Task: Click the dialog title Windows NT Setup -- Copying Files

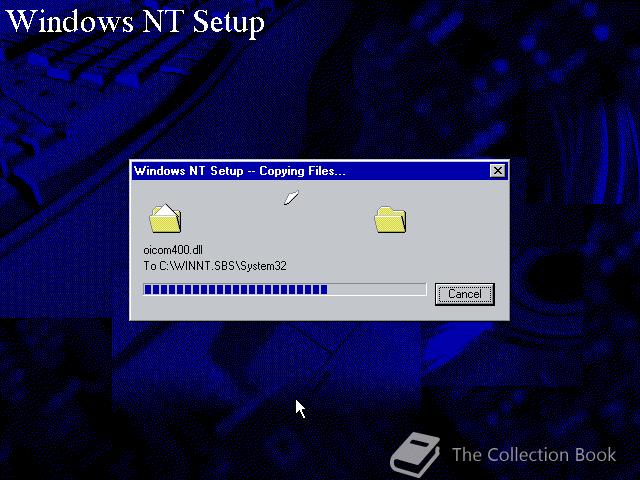Action: point(240,171)
